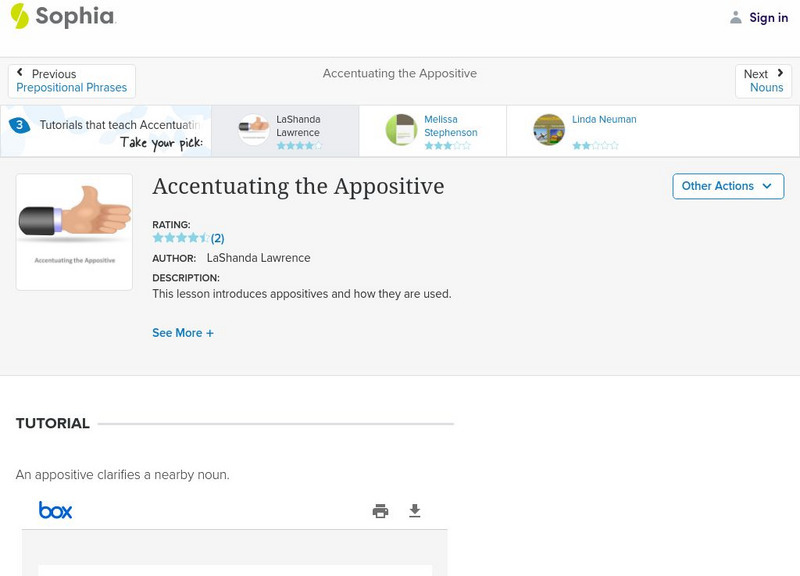Expand the description with See More
This screenshot has height=576, width=800.
(183, 332)
